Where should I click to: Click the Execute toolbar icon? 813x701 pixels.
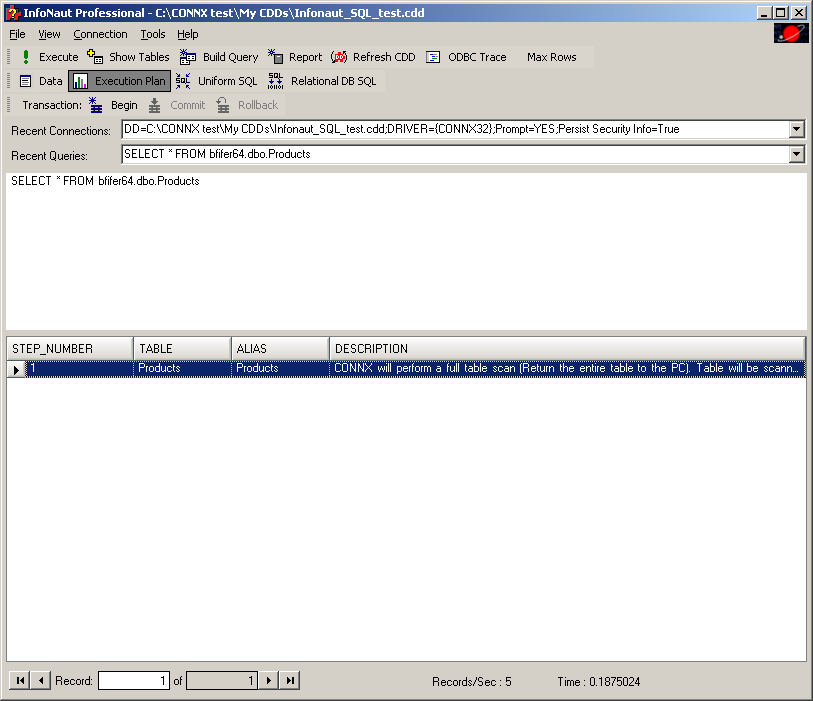click(x=26, y=57)
